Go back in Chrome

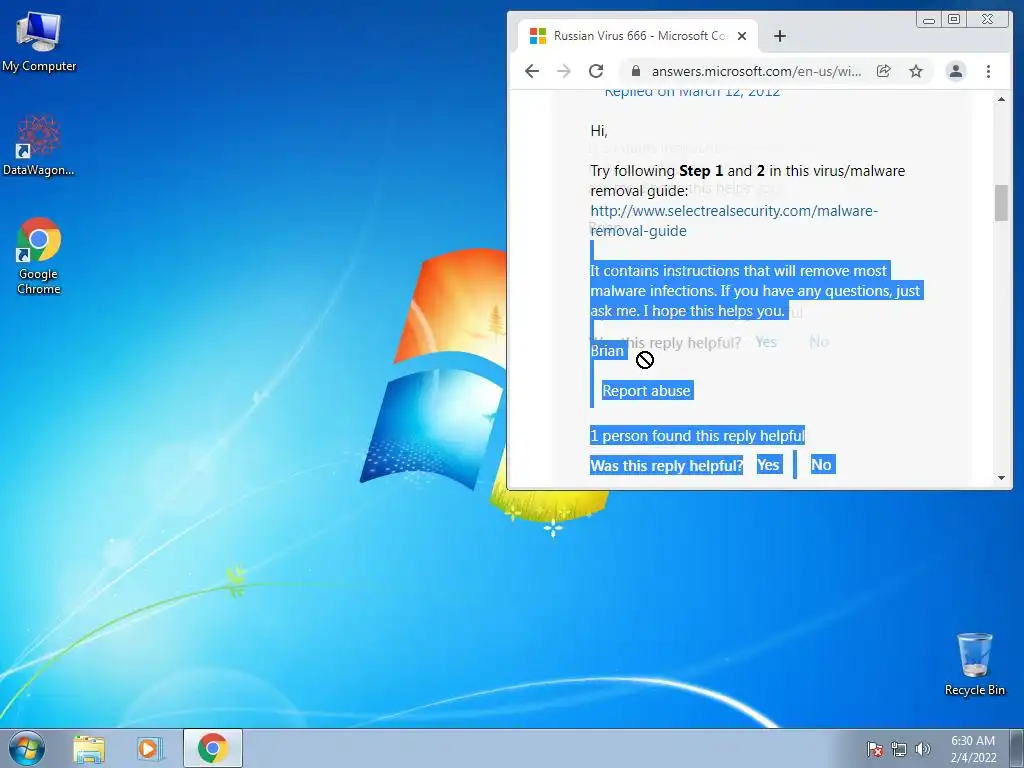[x=532, y=71]
